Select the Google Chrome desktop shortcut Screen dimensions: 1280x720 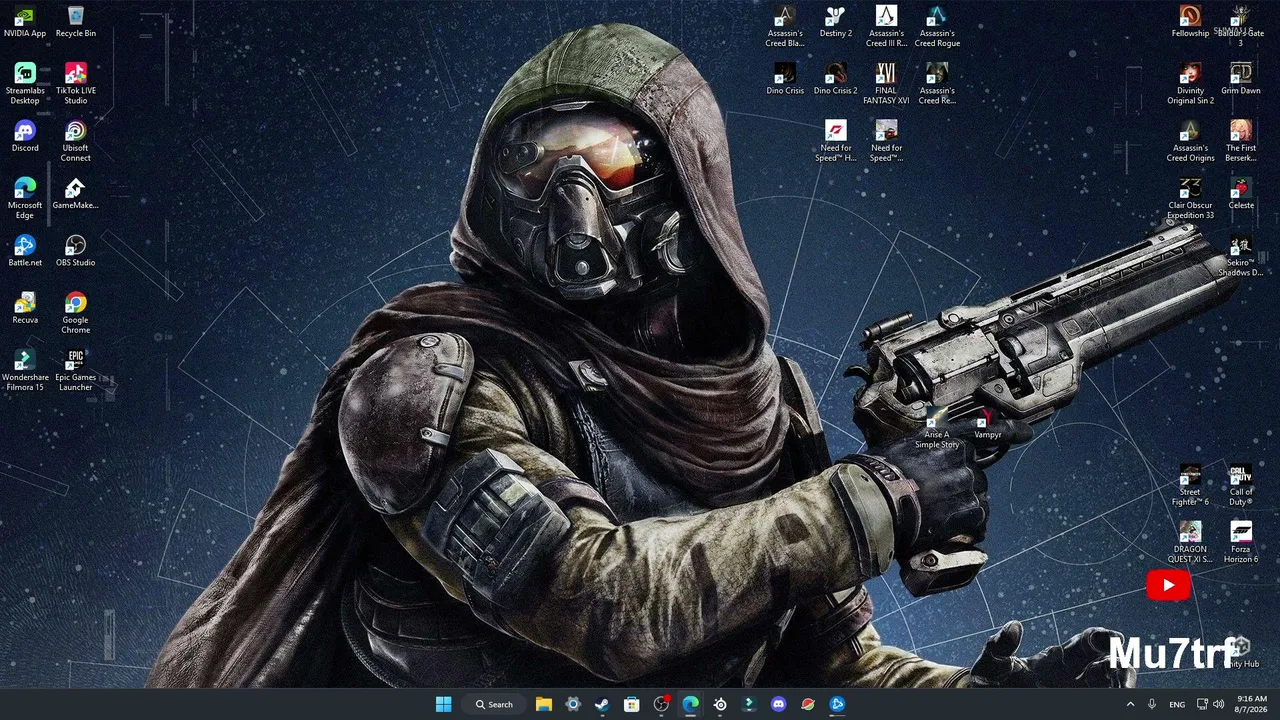pos(76,313)
